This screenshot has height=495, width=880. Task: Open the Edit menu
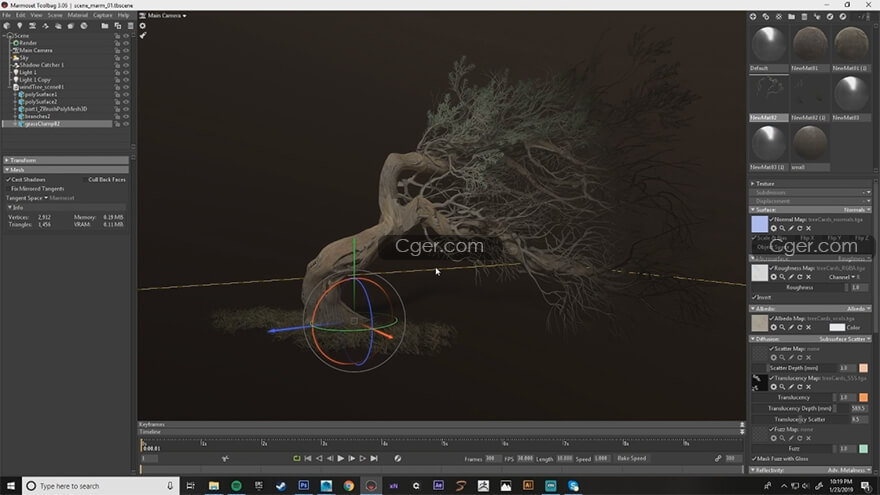pos(21,15)
